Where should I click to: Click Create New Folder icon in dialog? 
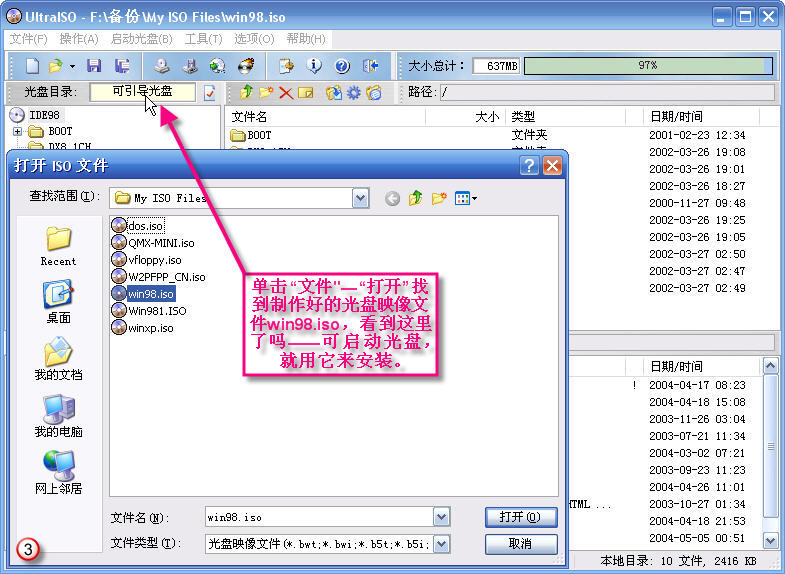tap(439, 198)
